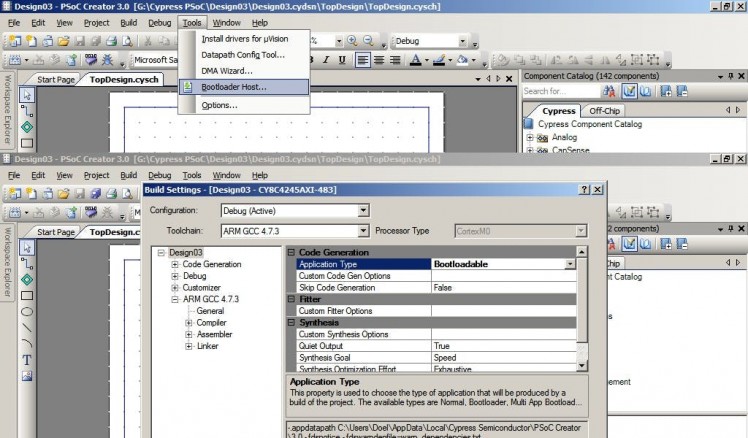Click expand-all icon in upper Component Catalog
The image size is (748, 438).
coord(666,91)
